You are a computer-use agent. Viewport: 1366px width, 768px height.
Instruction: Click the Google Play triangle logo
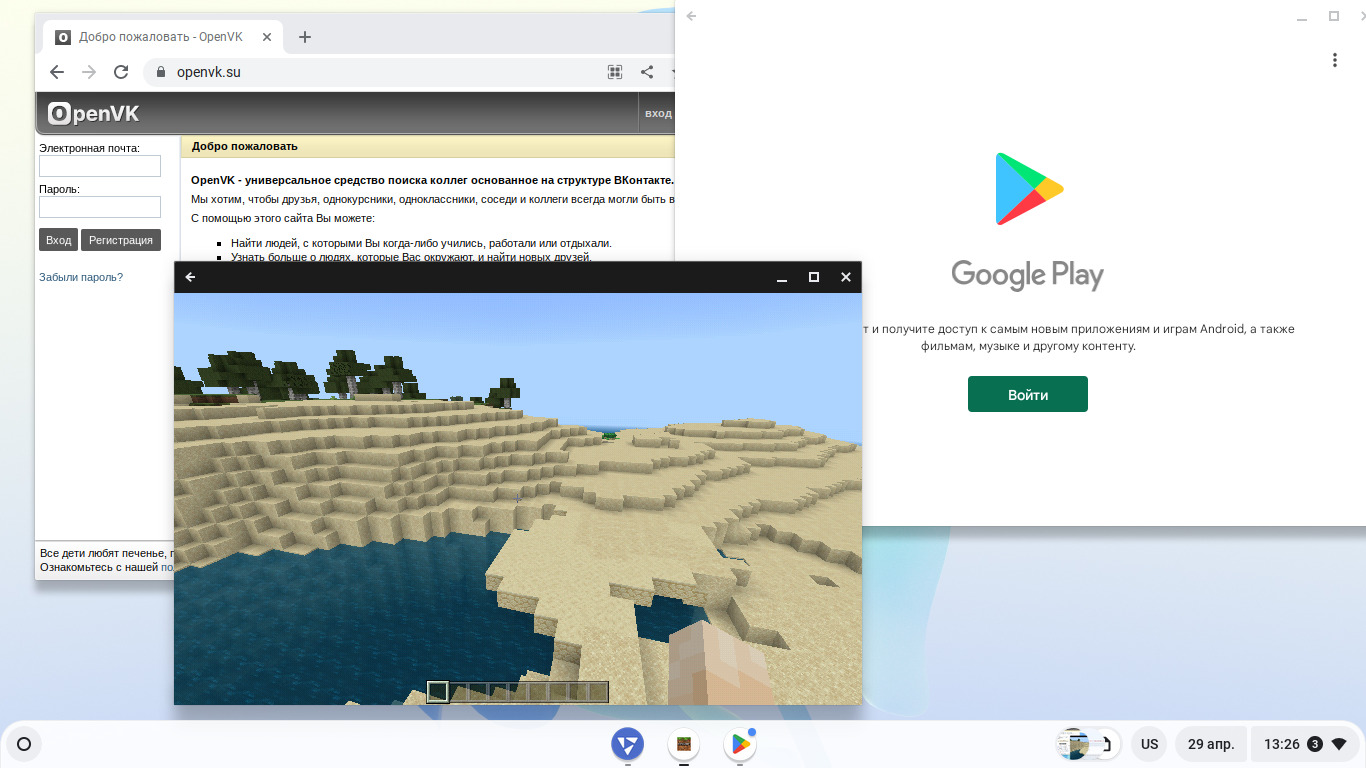(x=1028, y=189)
